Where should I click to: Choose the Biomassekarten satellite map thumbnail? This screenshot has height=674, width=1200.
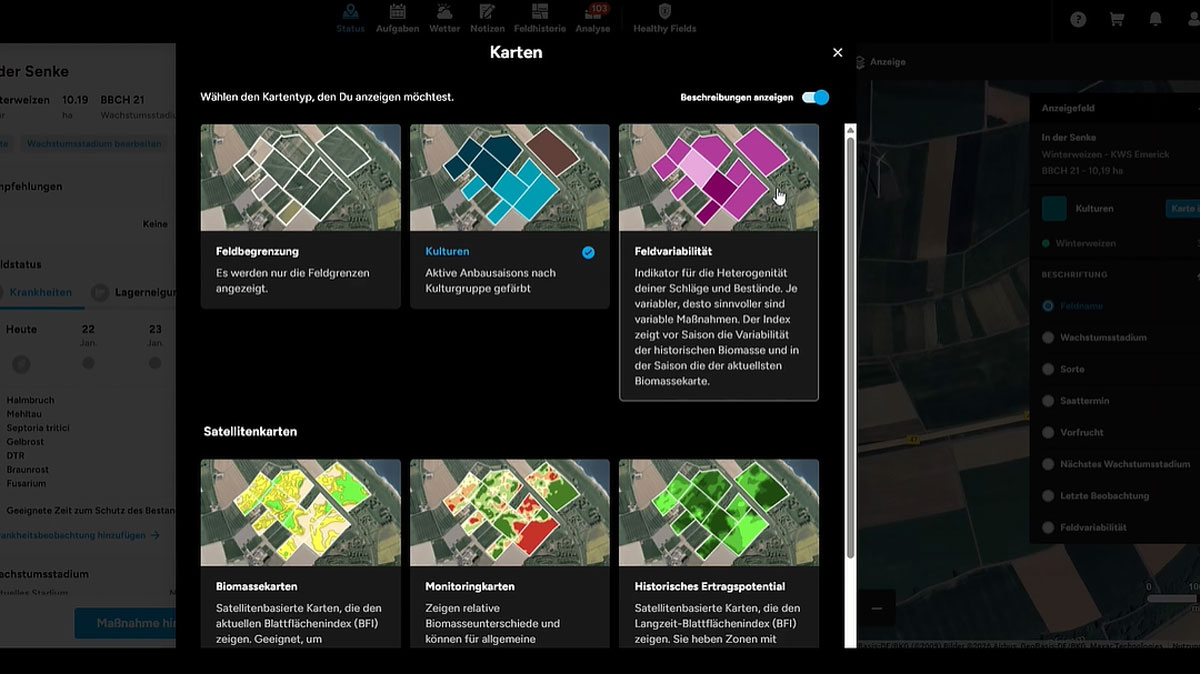[x=300, y=513]
